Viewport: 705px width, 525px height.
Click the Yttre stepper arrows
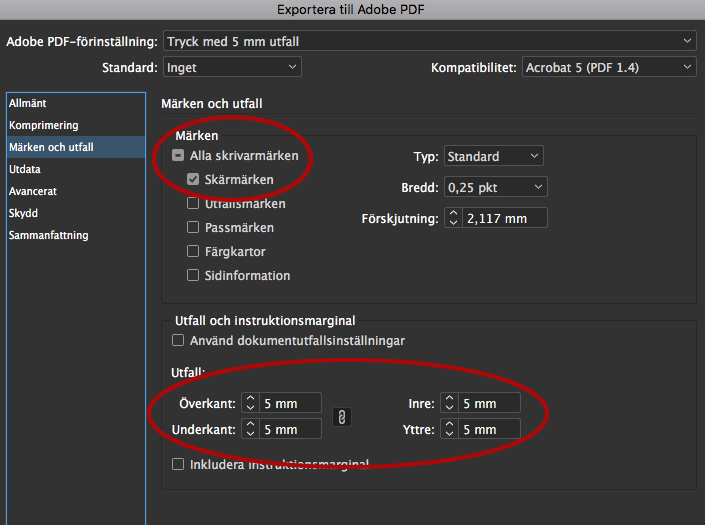pyautogui.click(x=449, y=429)
